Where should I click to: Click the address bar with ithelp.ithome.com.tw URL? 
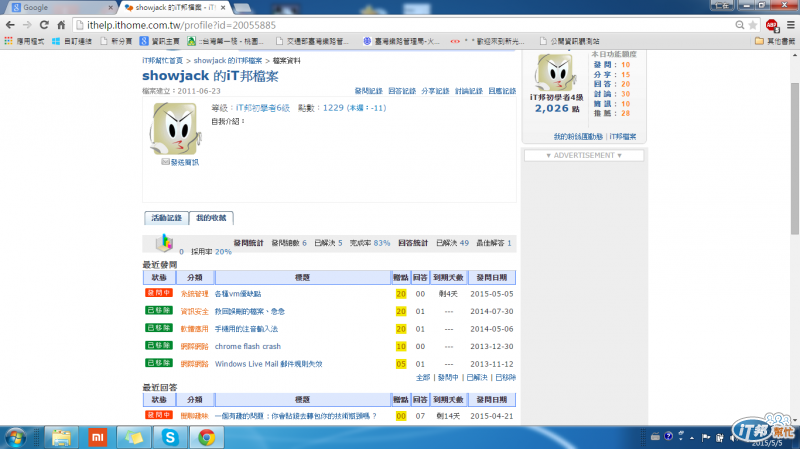pyautogui.click(x=403, y=25)
